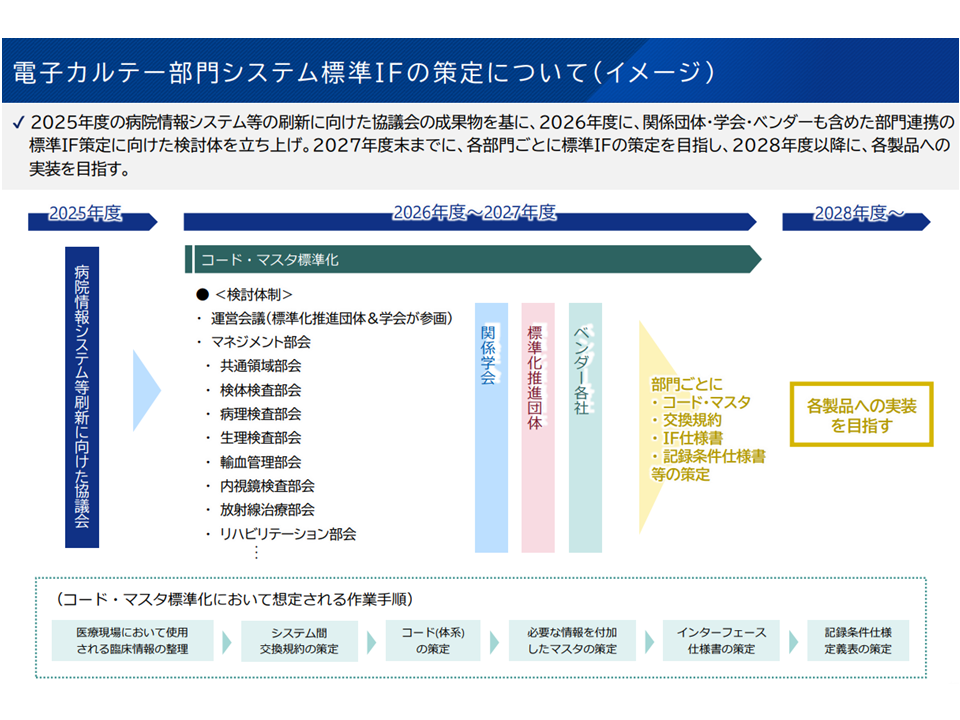Select the 内視鏡検査部会 list item

pyautogui.click(x=267, y=486)
